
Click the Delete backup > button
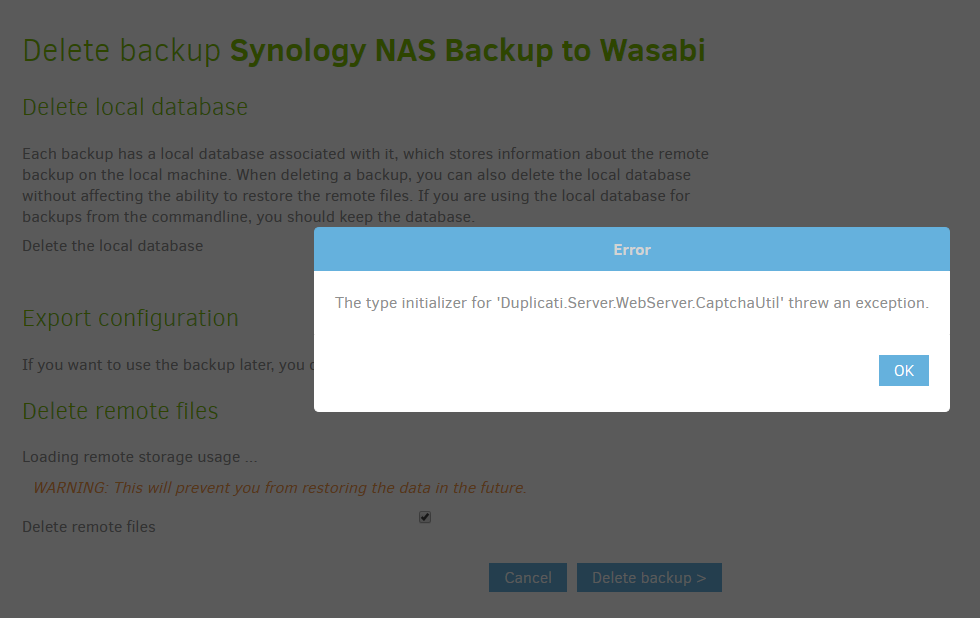649,577
